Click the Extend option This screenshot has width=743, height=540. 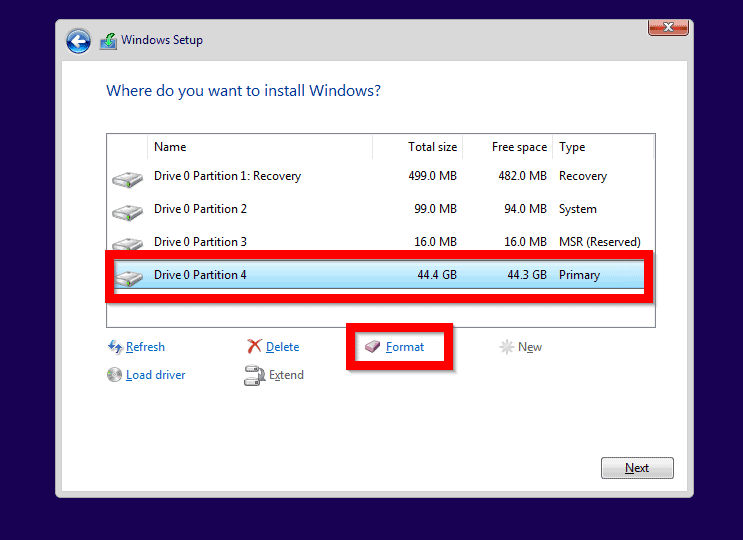(286, 375)
